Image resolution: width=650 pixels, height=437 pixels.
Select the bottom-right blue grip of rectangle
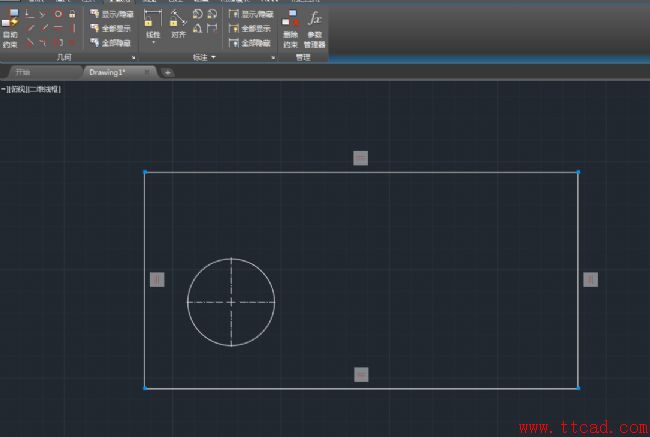click(x=578, y=388)
